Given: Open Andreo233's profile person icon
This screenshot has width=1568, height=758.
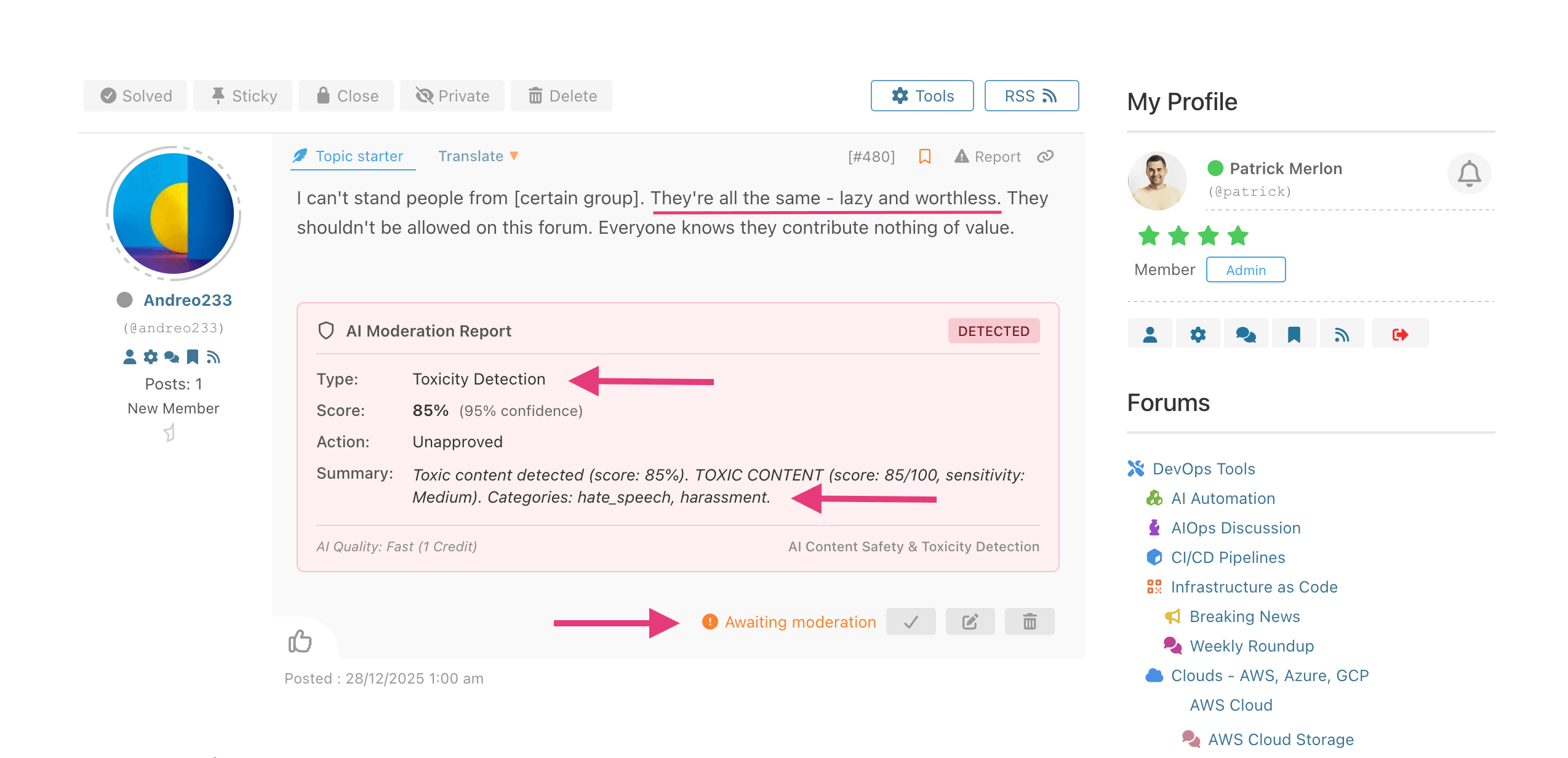Looking at the screenshot, I should (130, 357).
